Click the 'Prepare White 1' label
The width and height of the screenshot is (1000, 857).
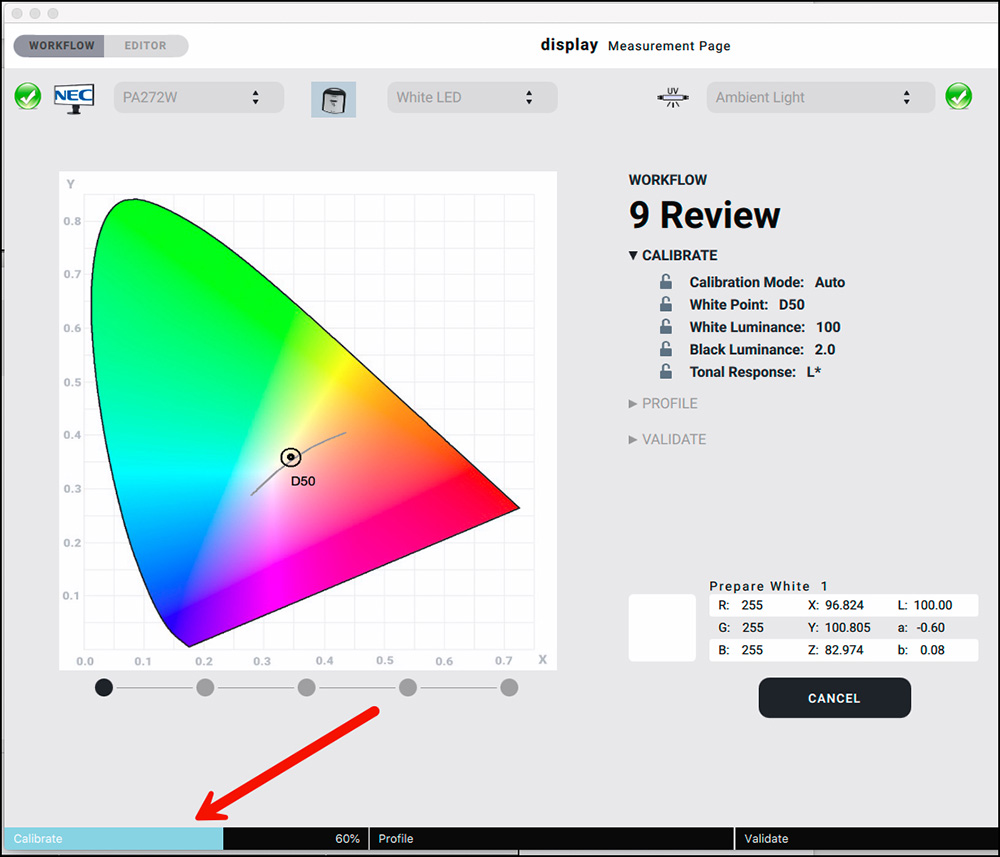(768, 586)
